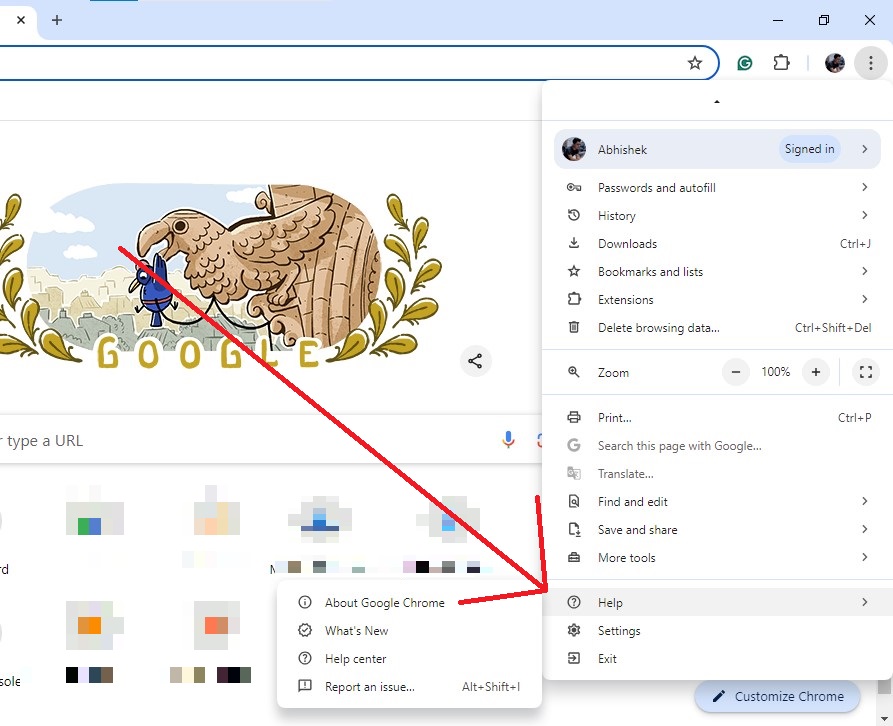Click the Zoom magnifier icon in menu
Viewport: 893px width, 726px height.
click(x=574, y=372)
